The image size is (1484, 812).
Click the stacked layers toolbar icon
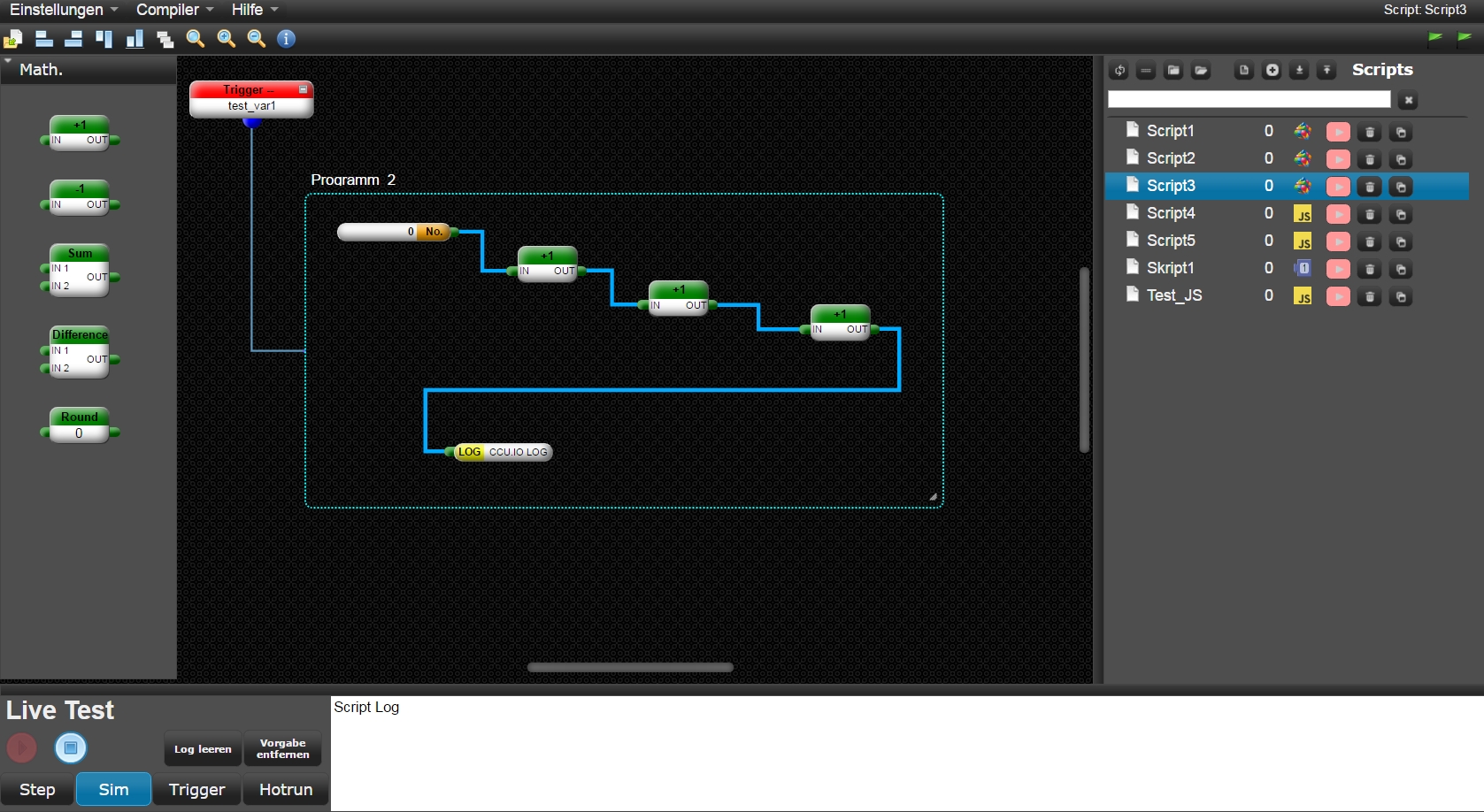click(165, 39)
